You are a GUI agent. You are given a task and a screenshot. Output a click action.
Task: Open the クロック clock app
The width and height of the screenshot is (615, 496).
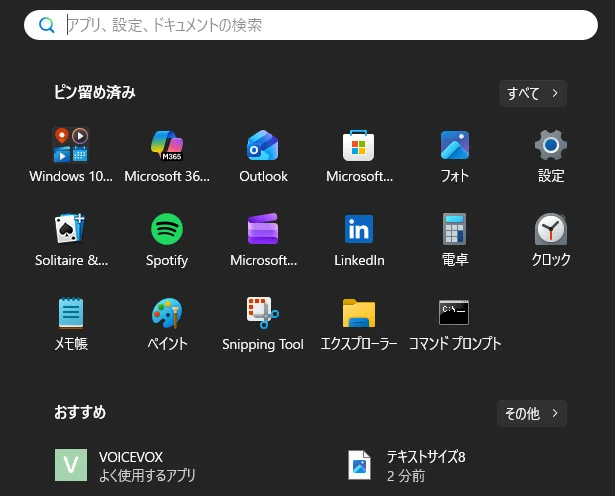551,229
